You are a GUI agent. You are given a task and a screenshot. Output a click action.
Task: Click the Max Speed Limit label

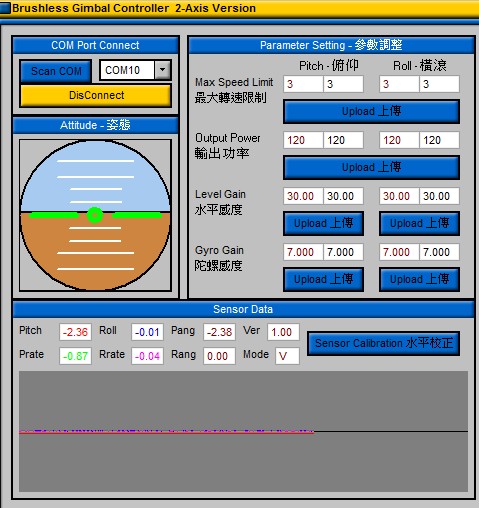[234, 82]
